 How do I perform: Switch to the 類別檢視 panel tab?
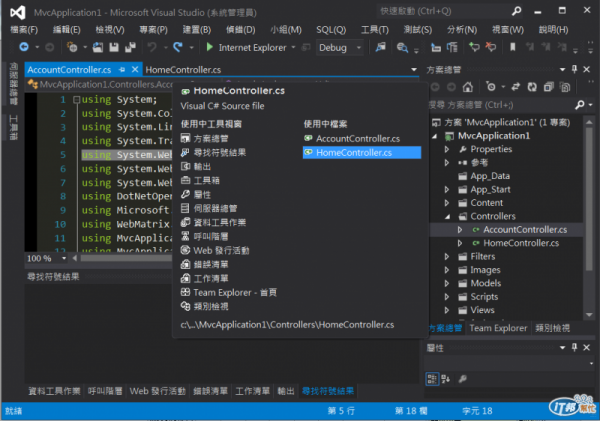pyautogui.click(x=553, y=328)
